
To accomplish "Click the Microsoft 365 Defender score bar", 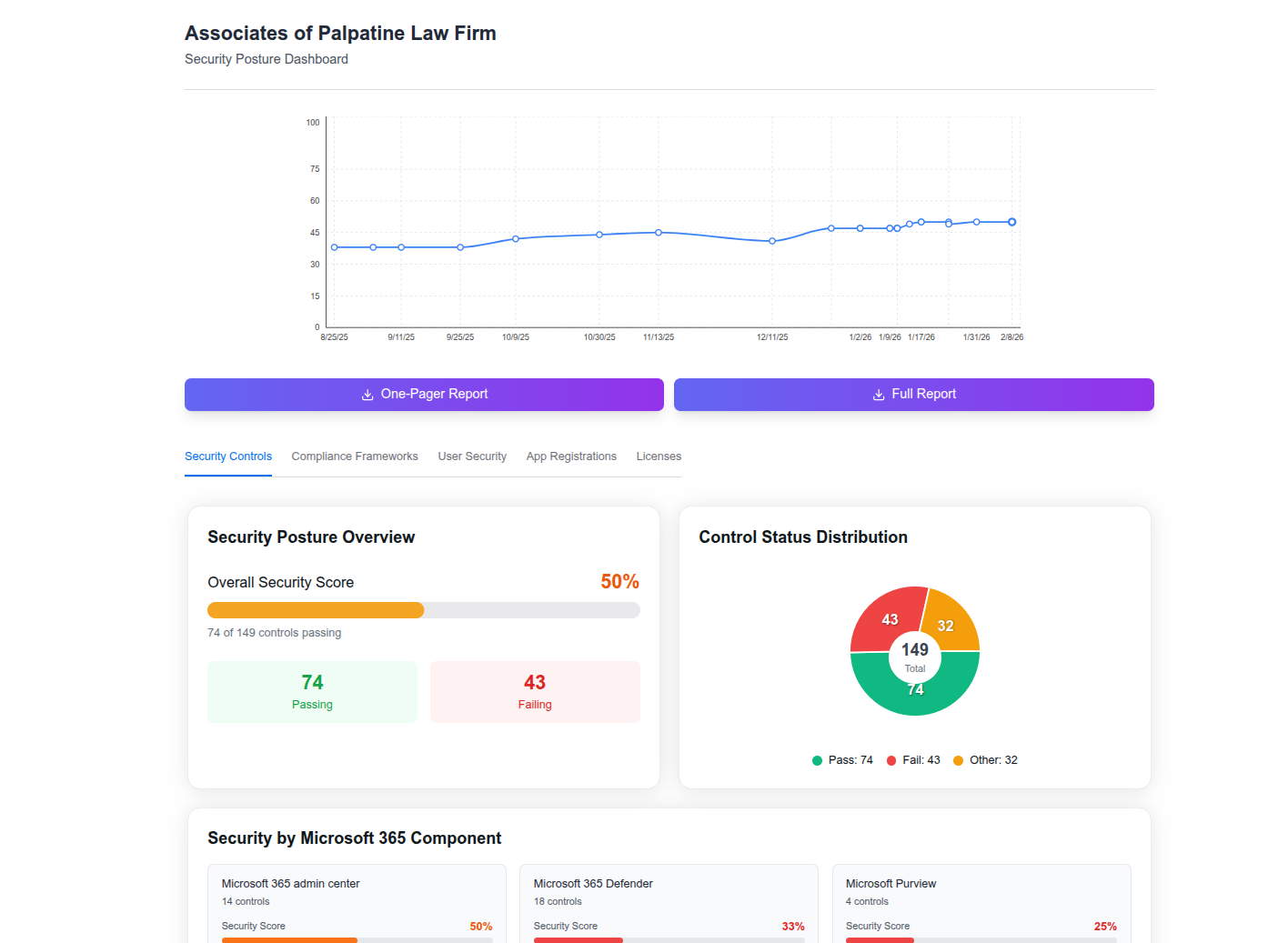I will point(669,939).
